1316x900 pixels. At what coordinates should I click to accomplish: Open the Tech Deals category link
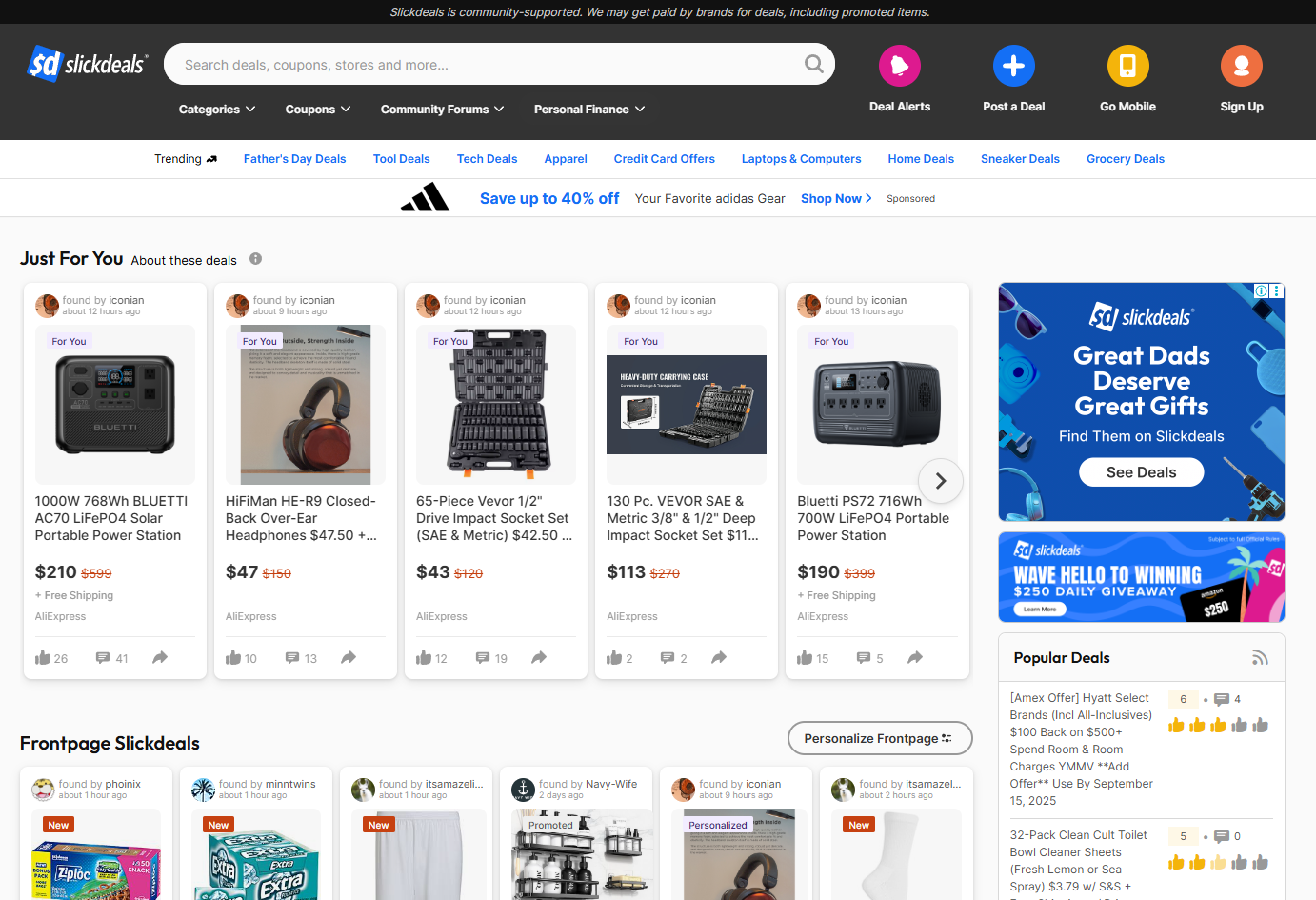487,159
